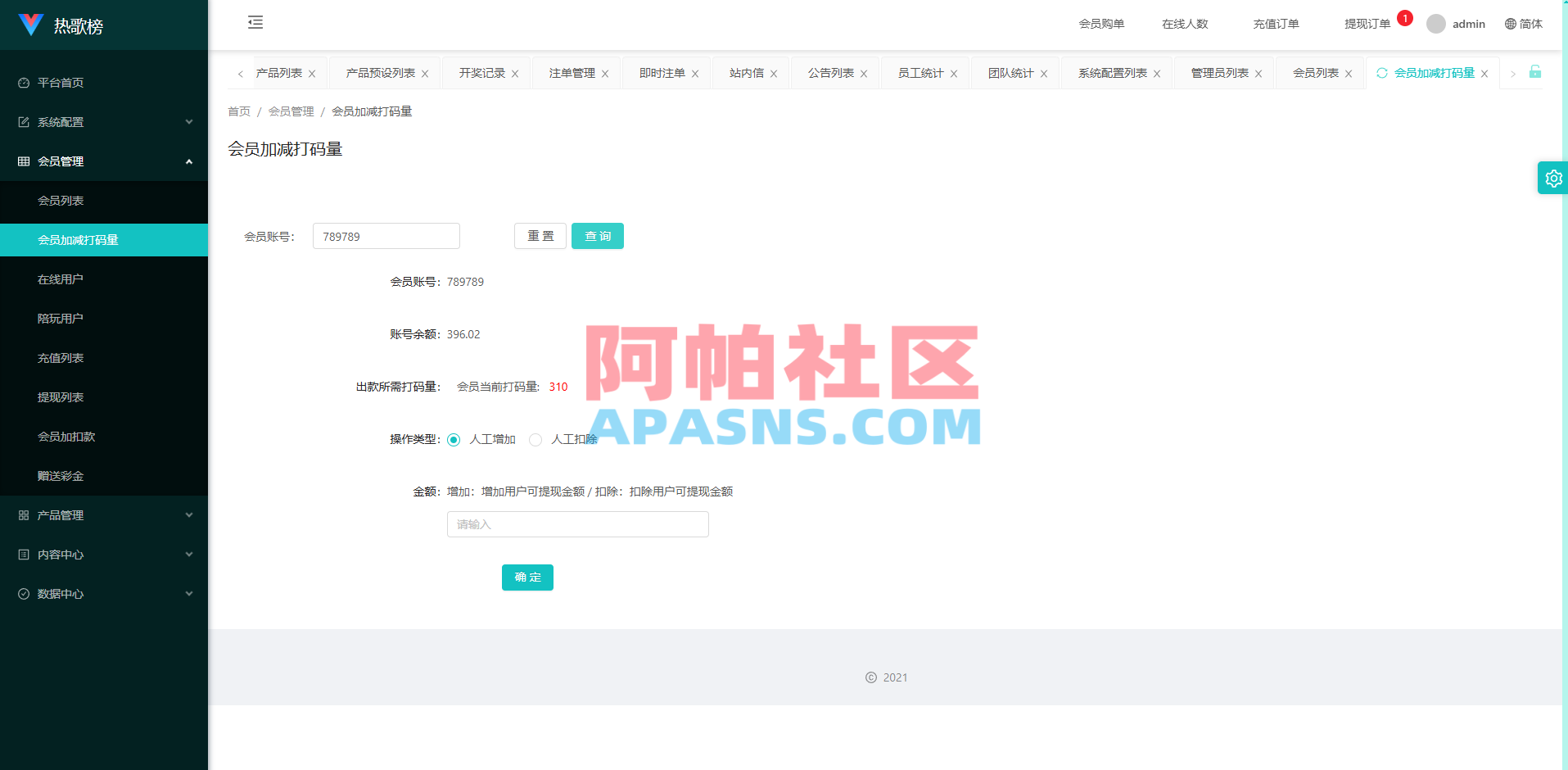This screenshot has height=770, width=1568.
Task: Click the 重置 button
Action: click(540, 236)
